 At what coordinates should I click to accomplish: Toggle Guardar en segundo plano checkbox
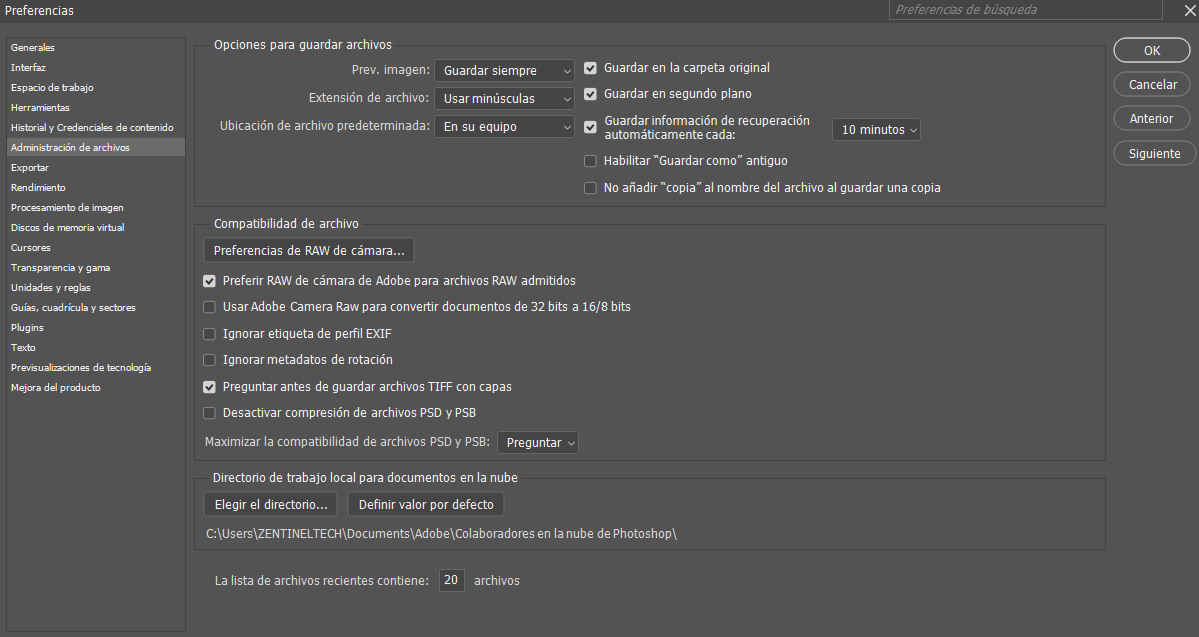click(x=590, y=94)
